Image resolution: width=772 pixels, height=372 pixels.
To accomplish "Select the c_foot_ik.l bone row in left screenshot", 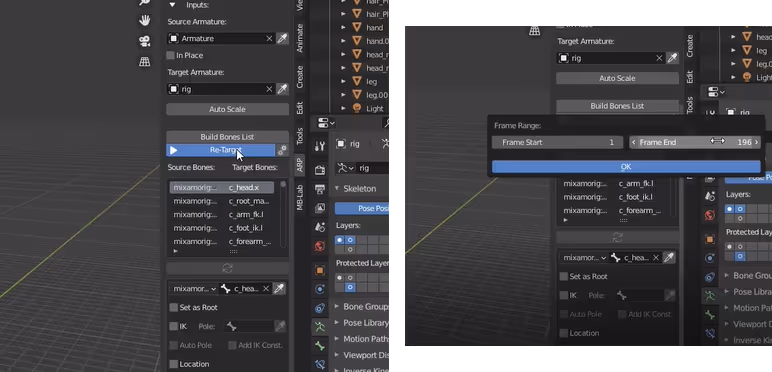I will pos(222,228).
